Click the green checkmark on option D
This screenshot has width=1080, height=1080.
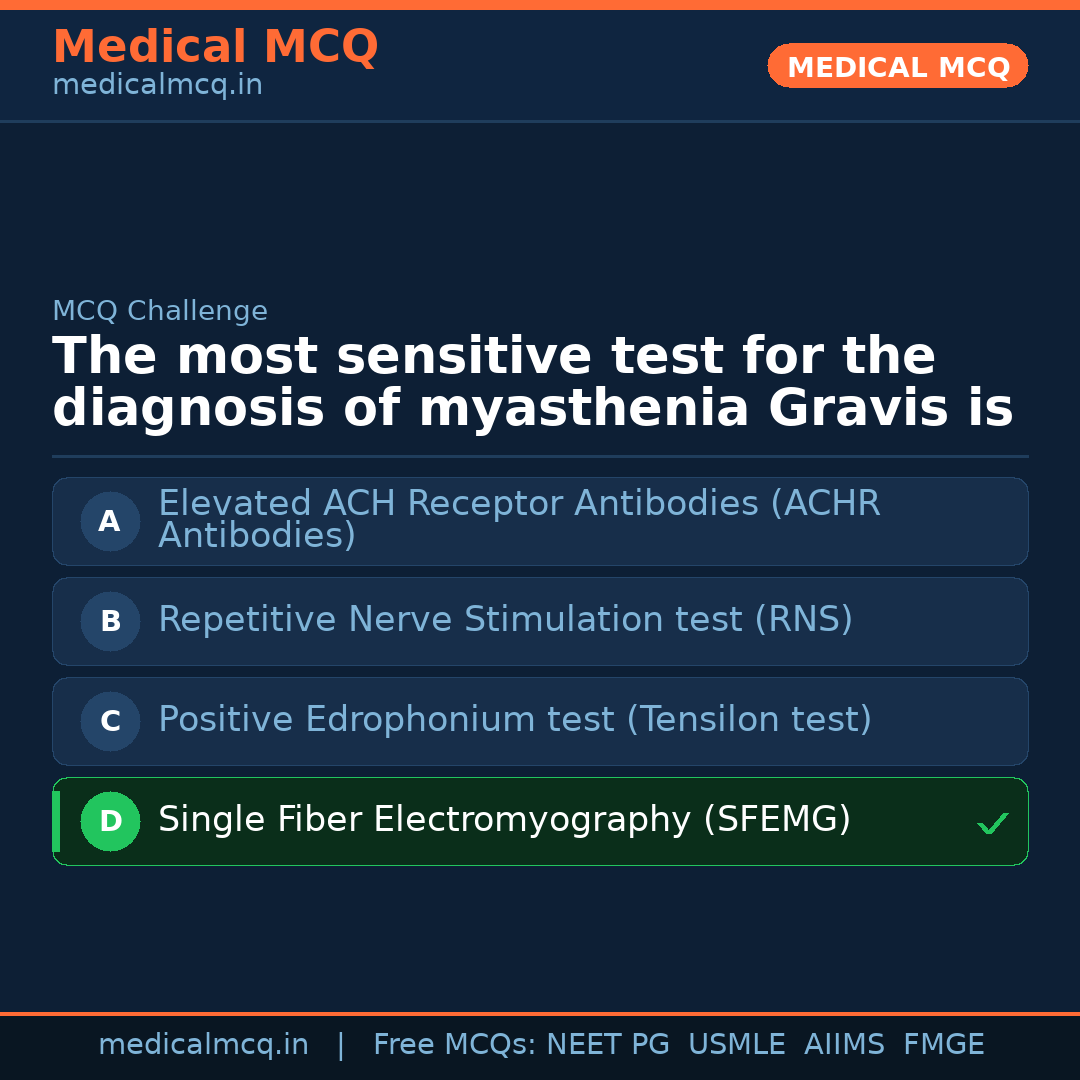point(992,823)
